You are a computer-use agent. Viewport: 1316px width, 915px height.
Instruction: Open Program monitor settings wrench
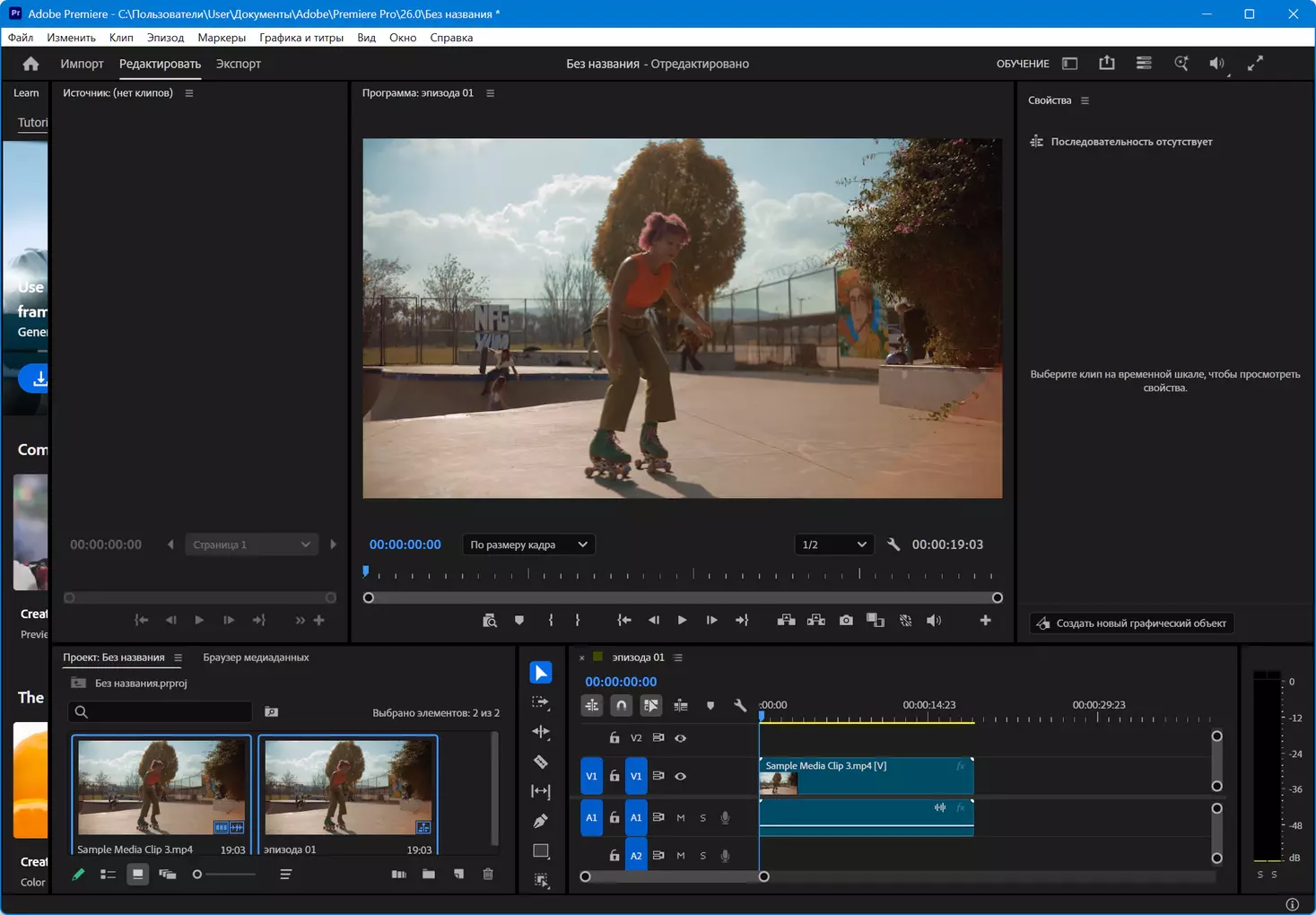coord(893,545)
